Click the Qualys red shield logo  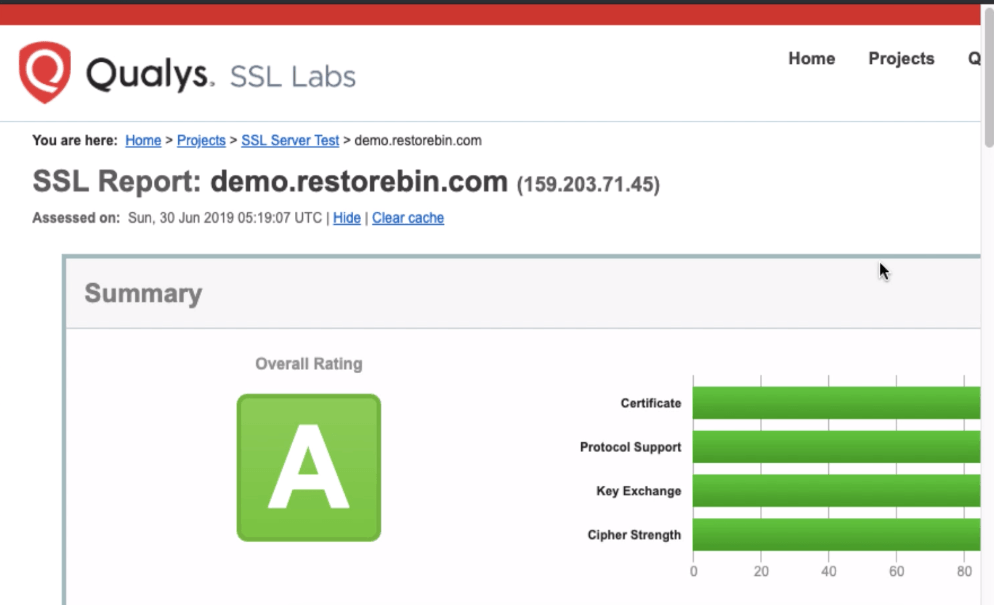pos(44,72)
